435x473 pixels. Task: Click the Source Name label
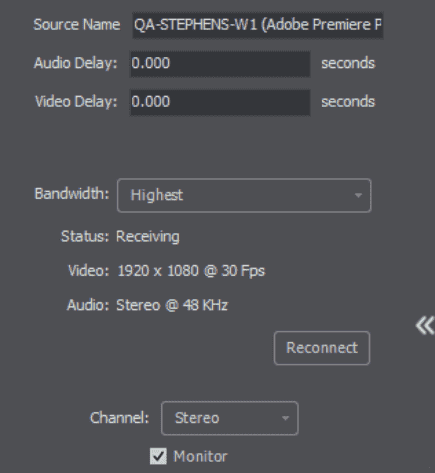click(77, 25)
